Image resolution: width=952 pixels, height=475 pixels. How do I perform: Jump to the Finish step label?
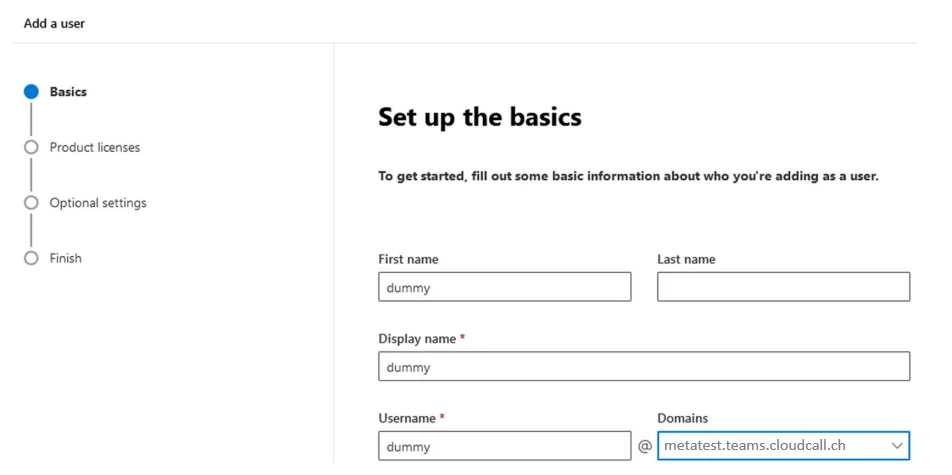66,258
